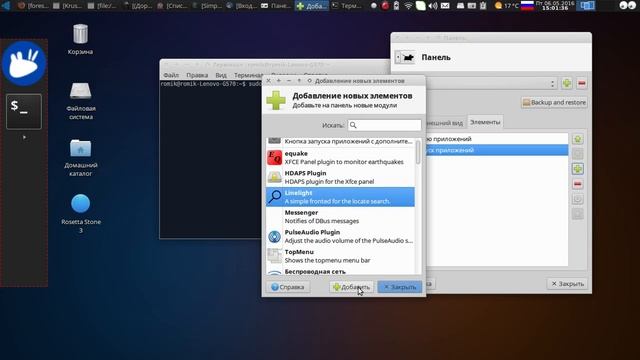Select the Messenger plugin row
The image size is (640, 360).
[340, 216]
